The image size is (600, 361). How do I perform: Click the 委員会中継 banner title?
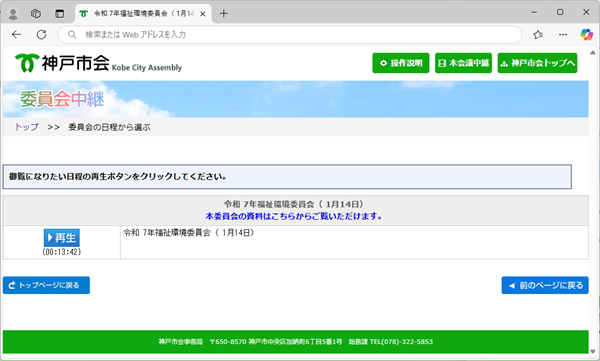[62, 100]
